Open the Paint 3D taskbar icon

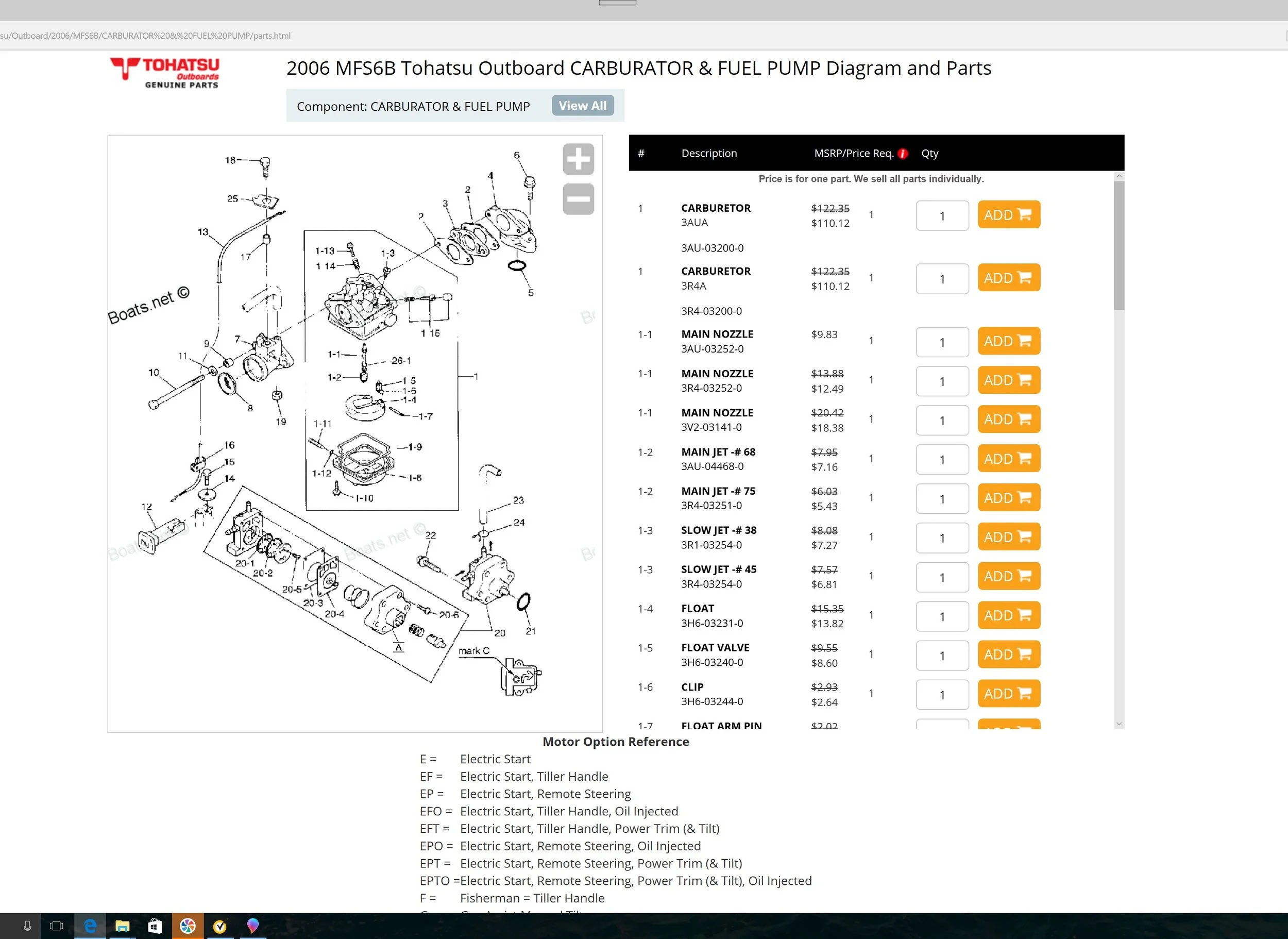pyautogui.click(x=253, y=926)
